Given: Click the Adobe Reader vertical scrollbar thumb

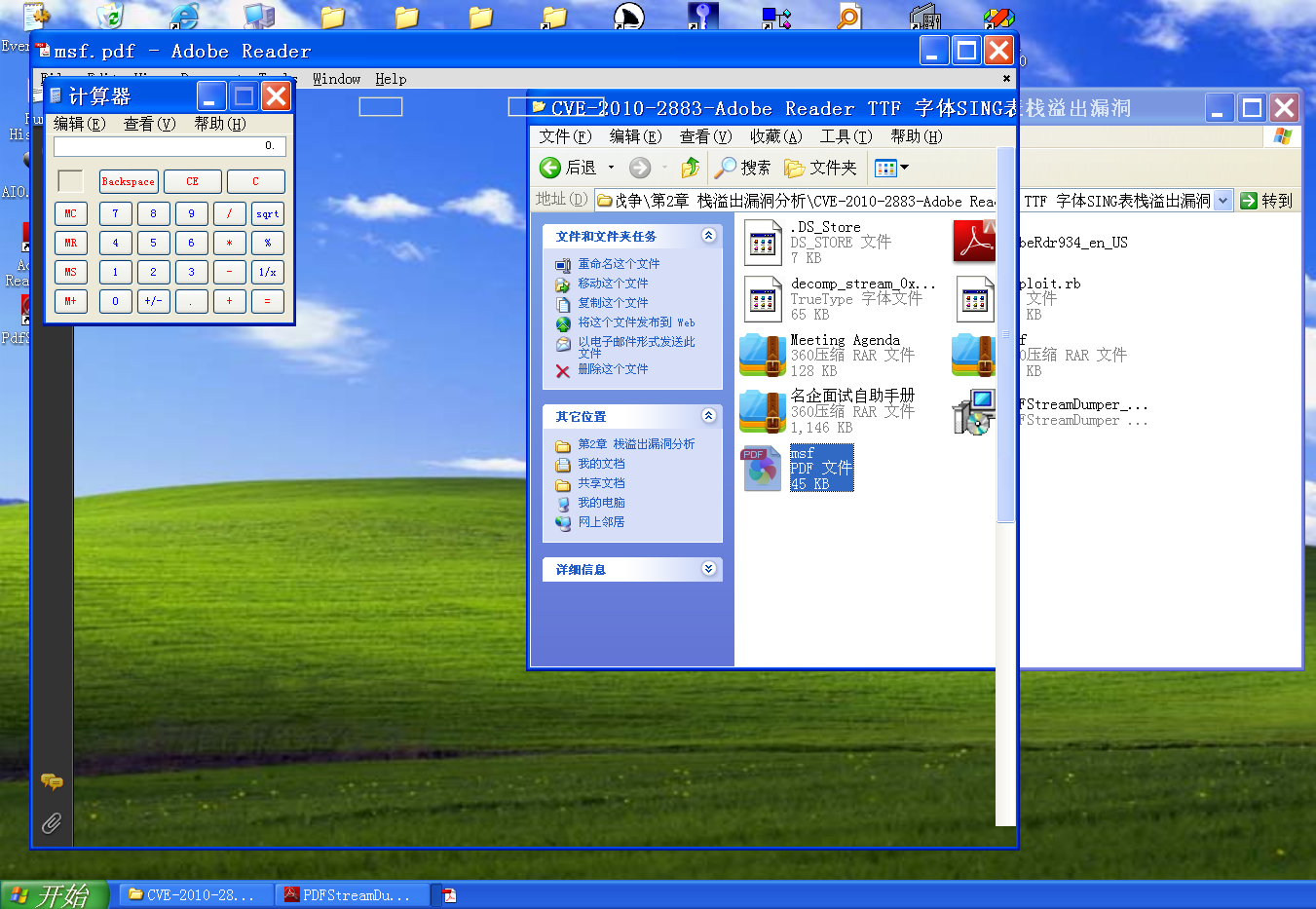Looking at the screenshot, I should pyautogui.click(x=1005, y=334).
